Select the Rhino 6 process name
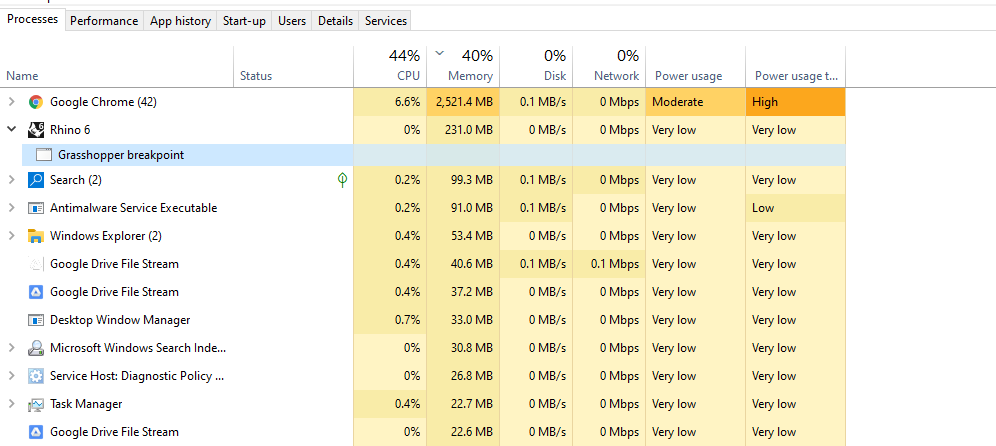The width and height of the screenshot is (996, 446). click(70, 130)
